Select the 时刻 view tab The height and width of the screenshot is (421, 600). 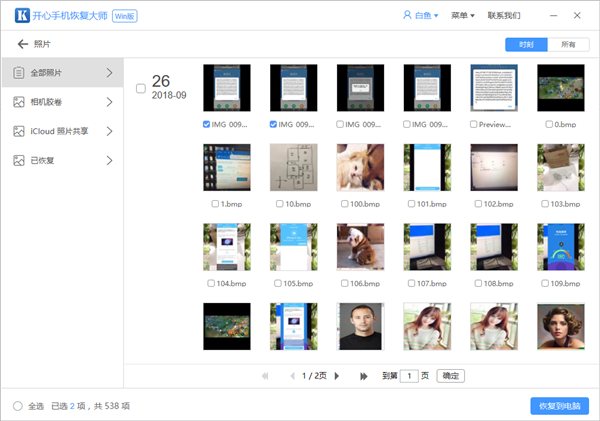click(x=526, y=44)
